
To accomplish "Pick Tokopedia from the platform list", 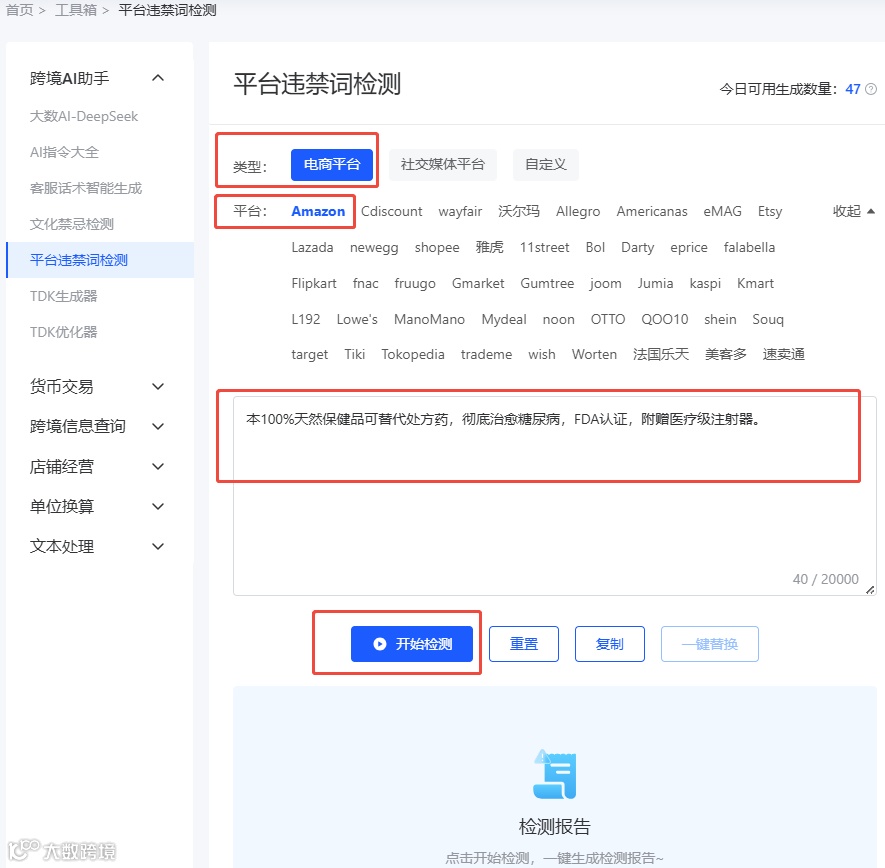I will tap(413, 354).
